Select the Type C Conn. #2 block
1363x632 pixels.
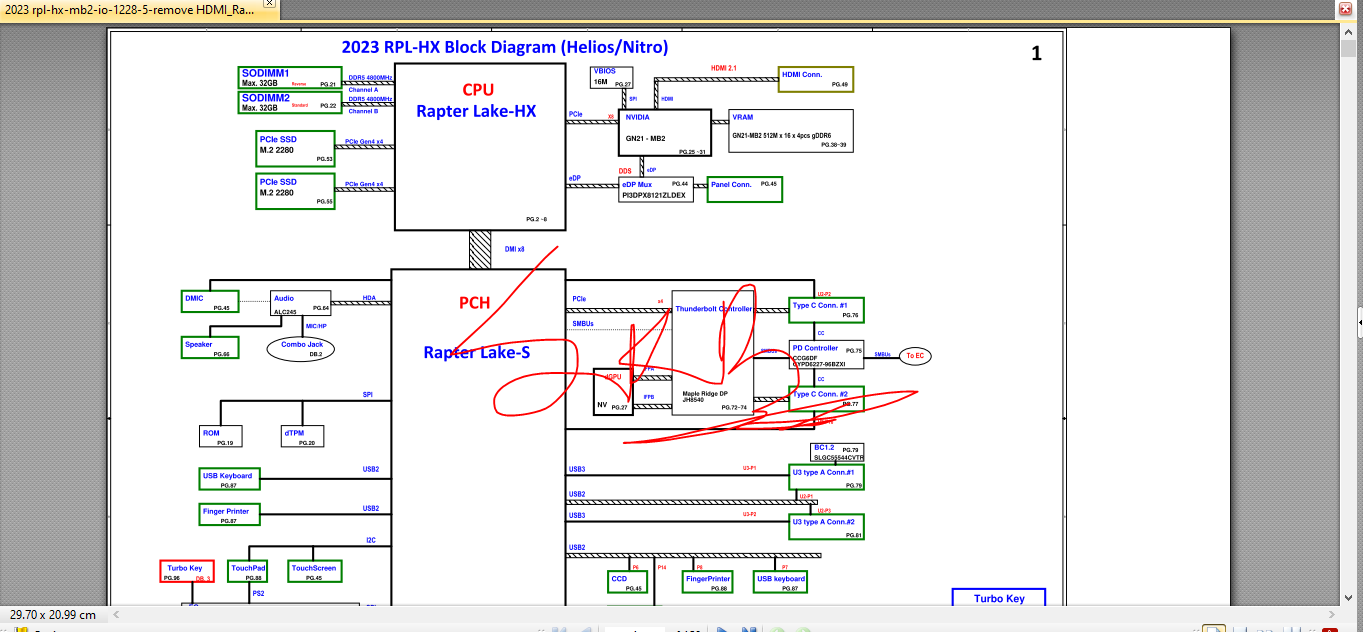(826, 399)
